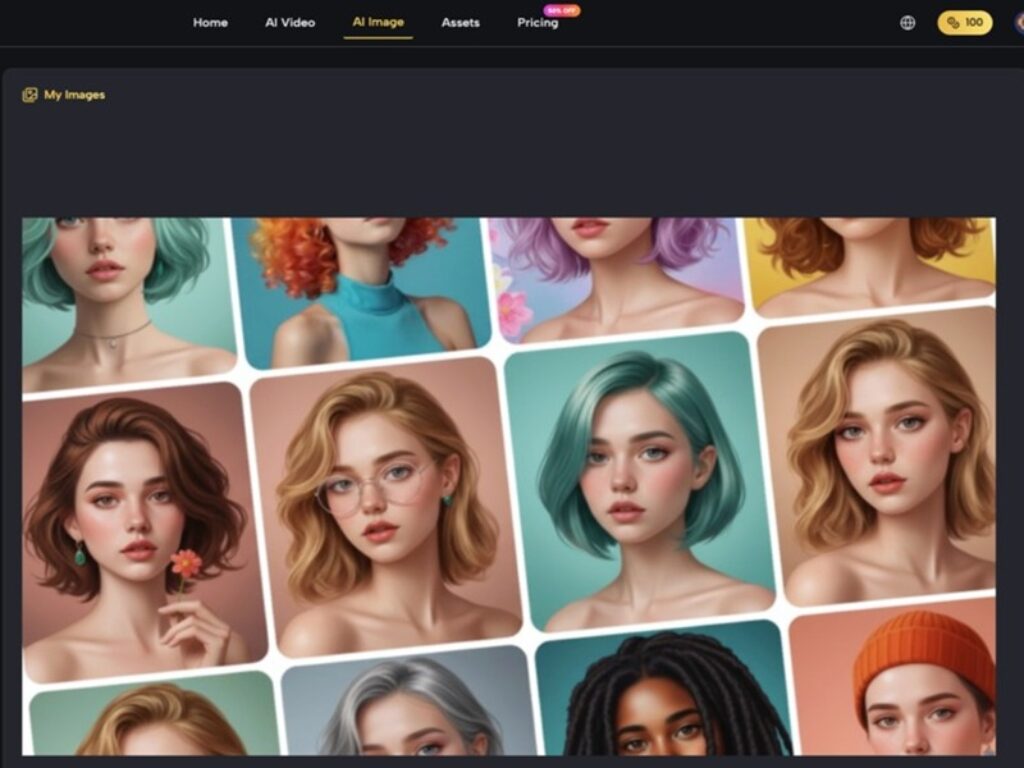
Task: Click the My Images label
Action: point(74,95)
